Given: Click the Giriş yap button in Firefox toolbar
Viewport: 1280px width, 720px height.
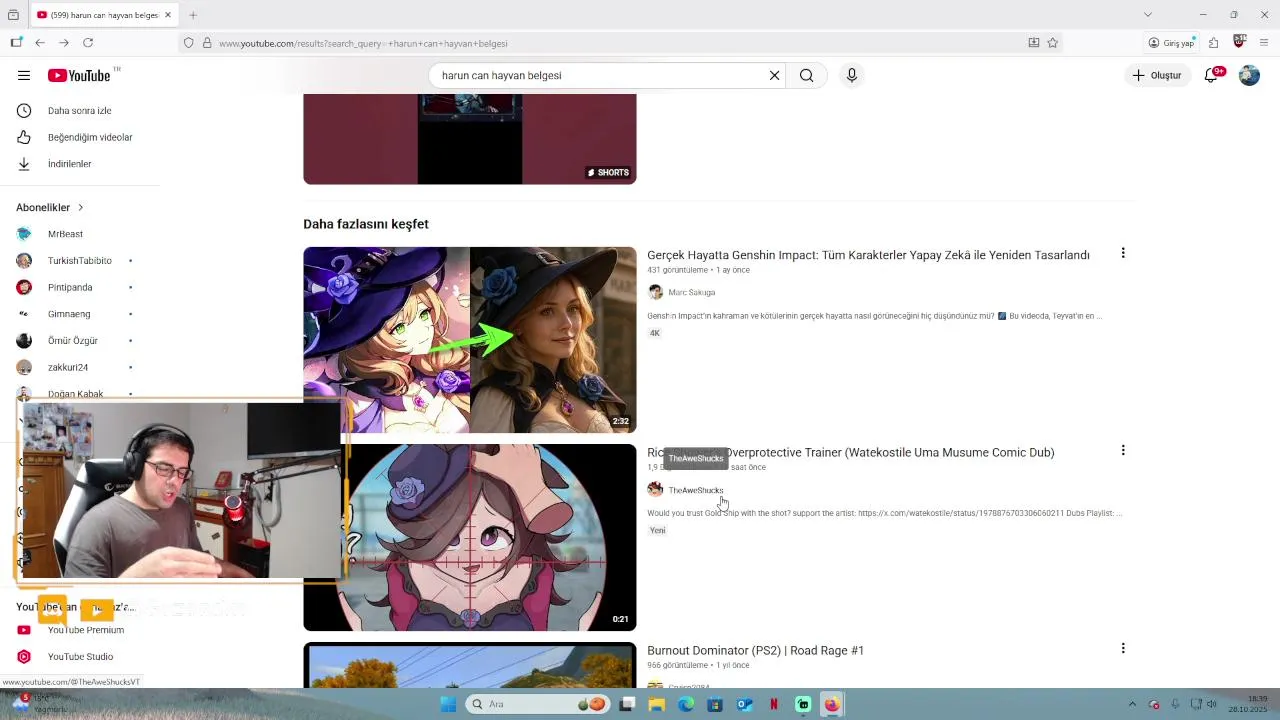Looking at the screenshot, I should pyautogui.click(x=1171, y=43).
